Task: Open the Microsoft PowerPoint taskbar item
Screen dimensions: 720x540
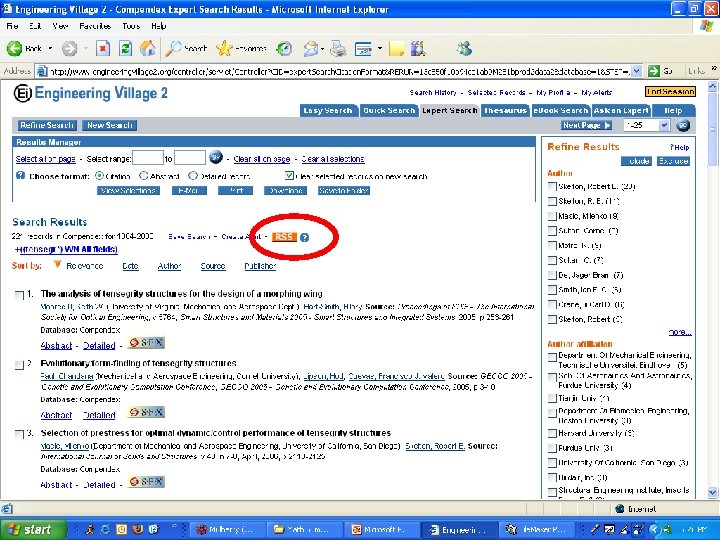Action: (x=380, y=529)
